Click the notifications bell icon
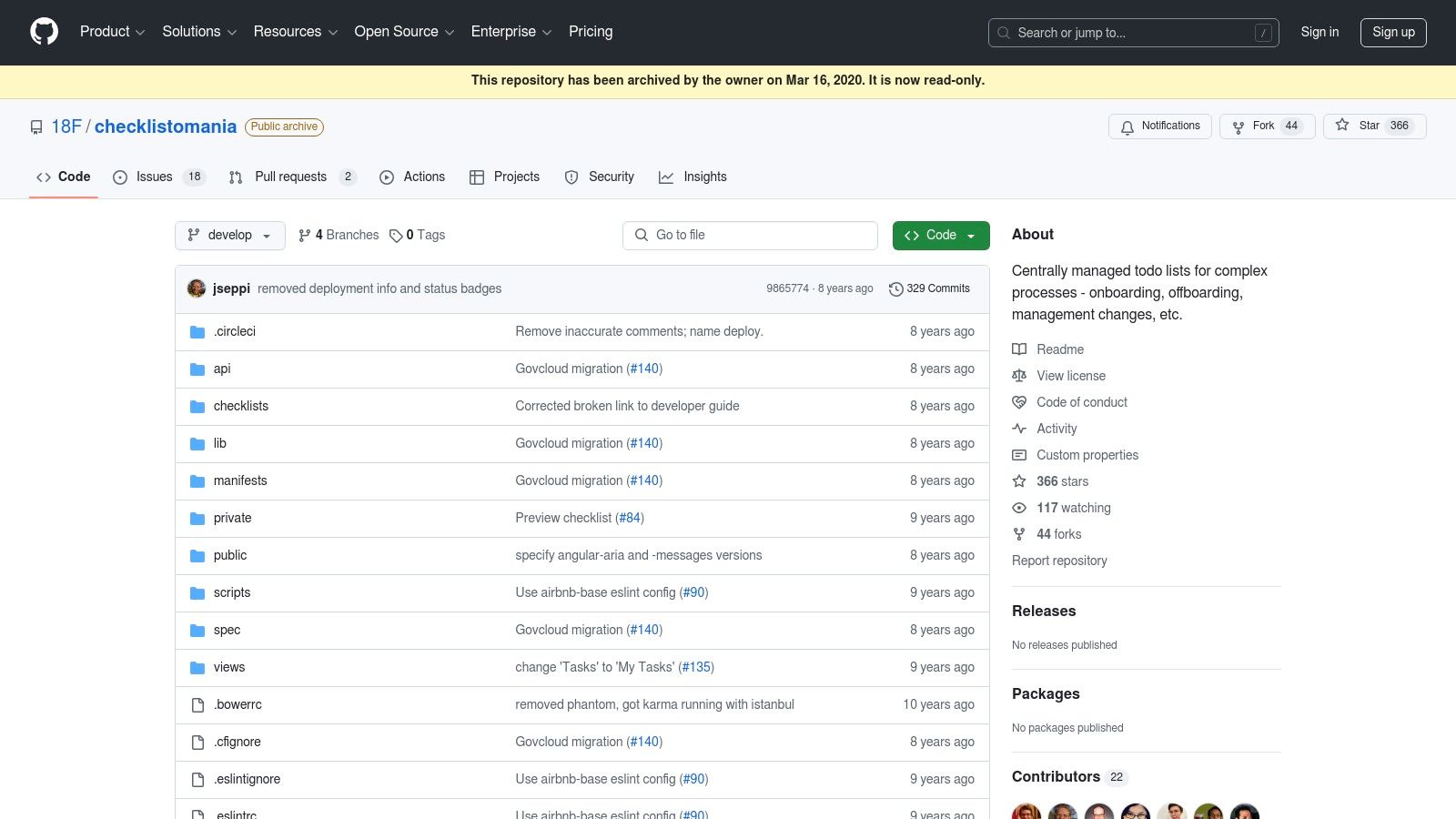1456x819 pixels. (x=1127, y=126)
